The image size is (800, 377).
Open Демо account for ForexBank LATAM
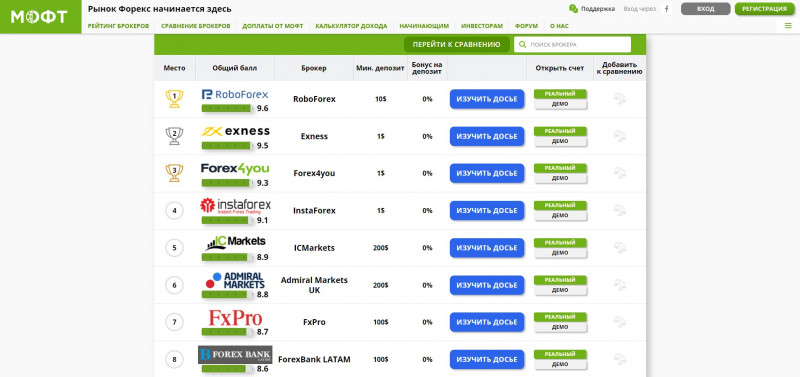(560, 365)
